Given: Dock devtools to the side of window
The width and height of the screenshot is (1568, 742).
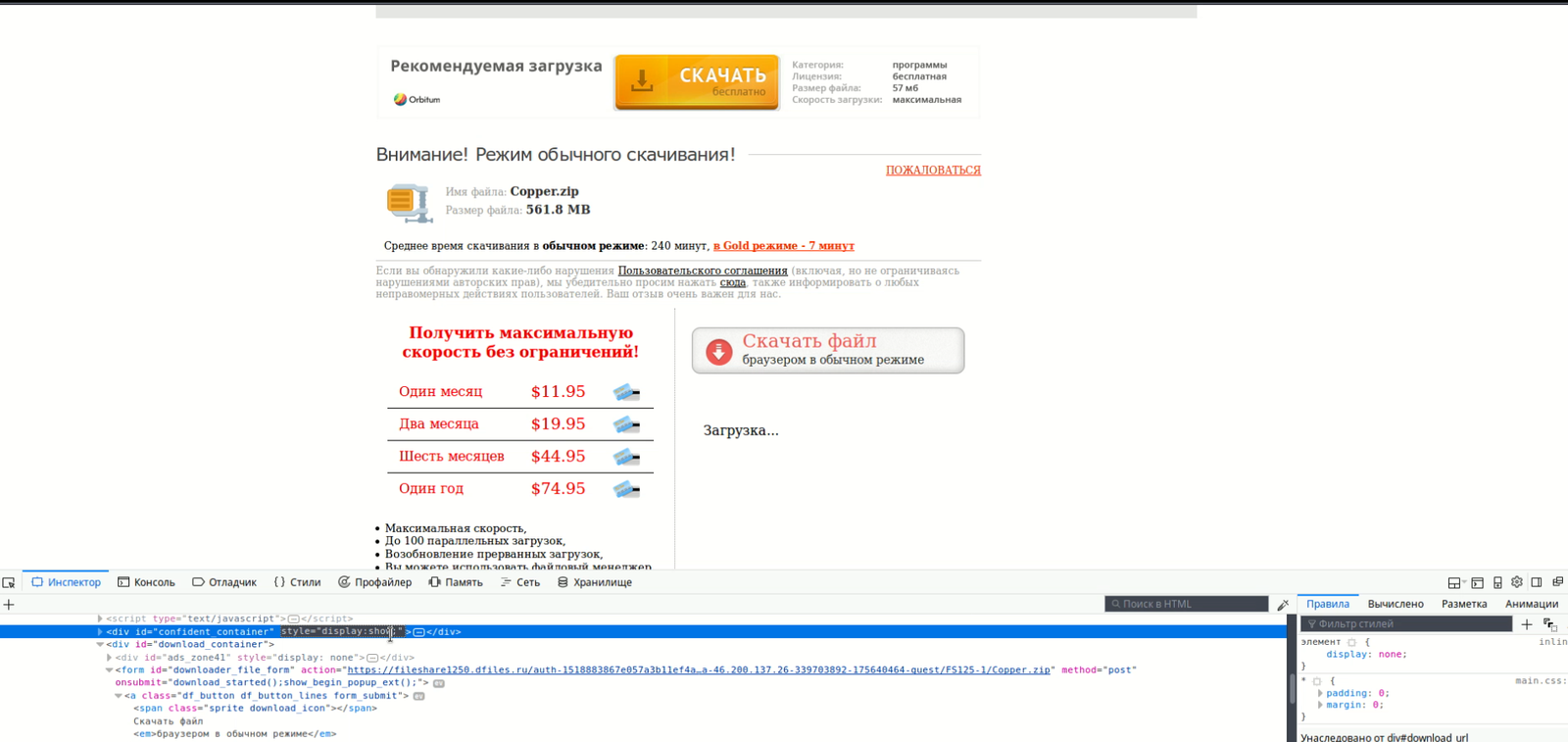Looking at the screenshot, I should tap(1537, 582).
